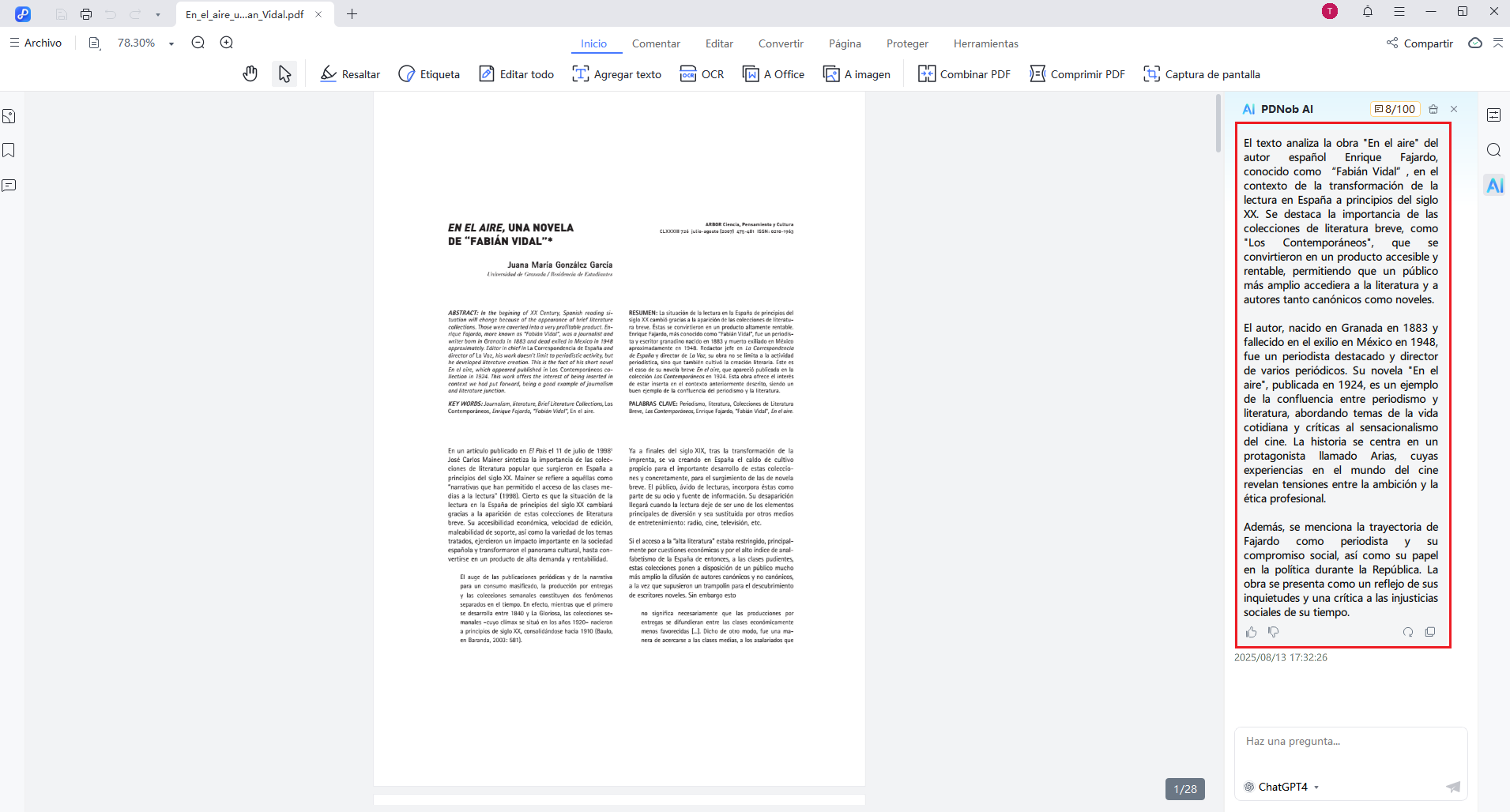Click the print icon in title bar
This screenshot has width=1510, height=812.
(x=86, y=14)
